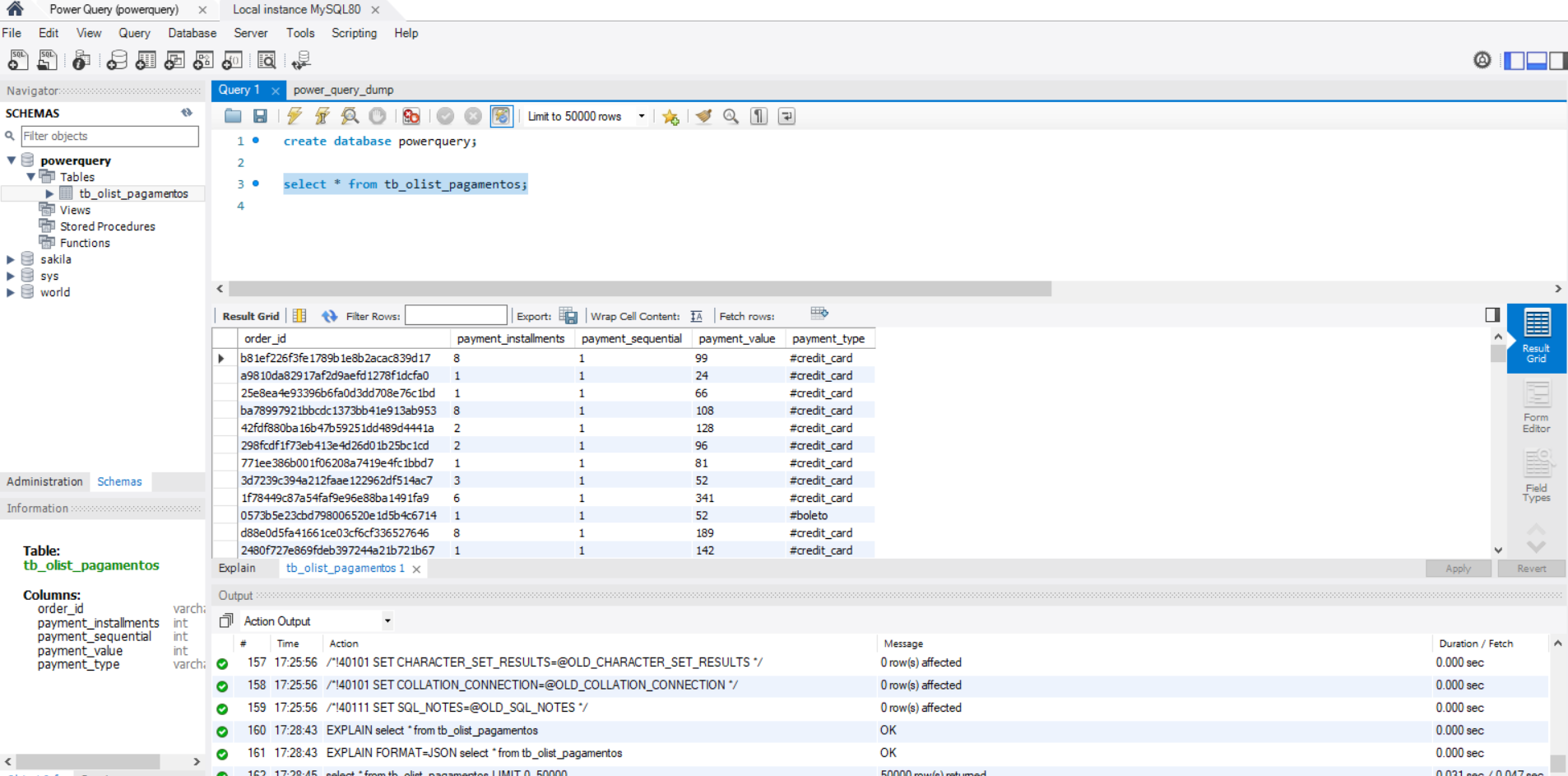Create a new schema icon
1568x776 pixels.
click(117, 60)
